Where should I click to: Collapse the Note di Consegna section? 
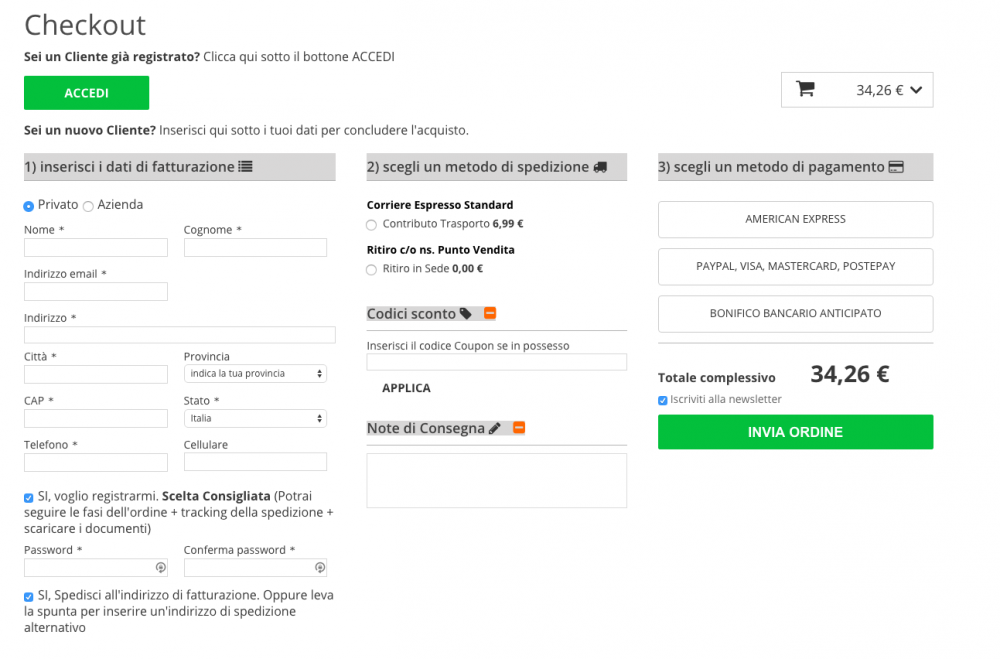click(519, 427)
